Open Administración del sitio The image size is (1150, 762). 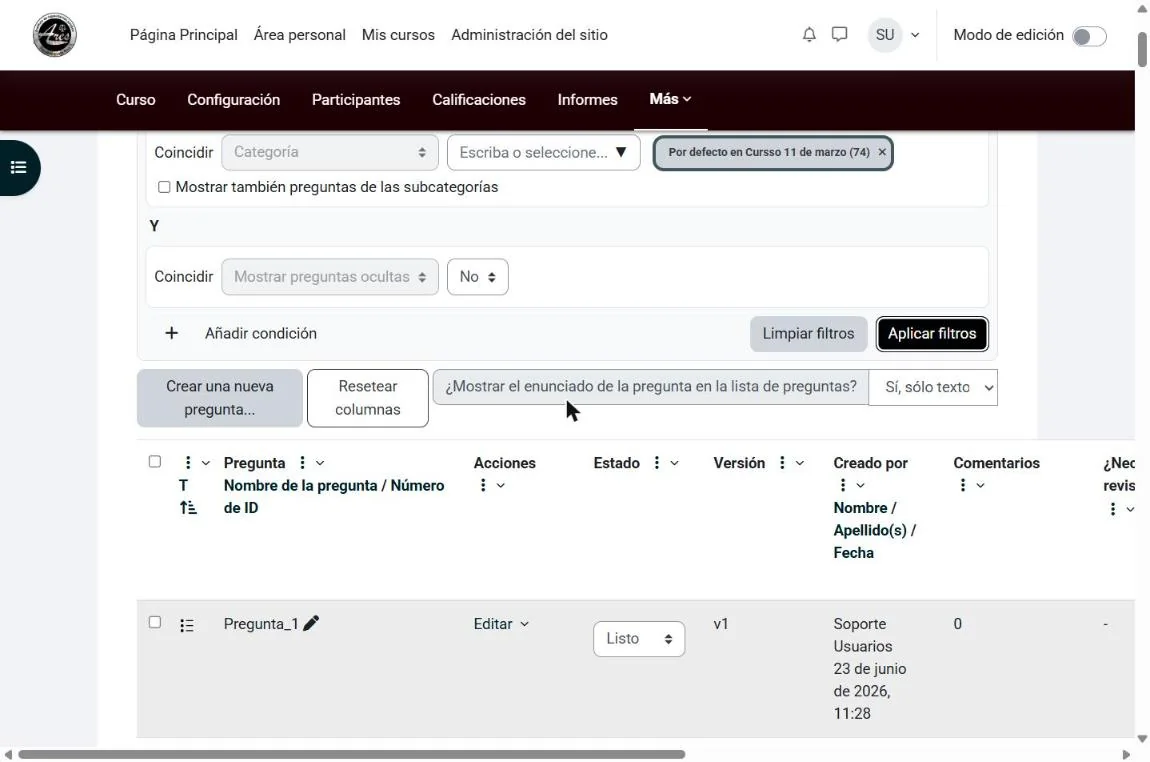tap(530, 35)
